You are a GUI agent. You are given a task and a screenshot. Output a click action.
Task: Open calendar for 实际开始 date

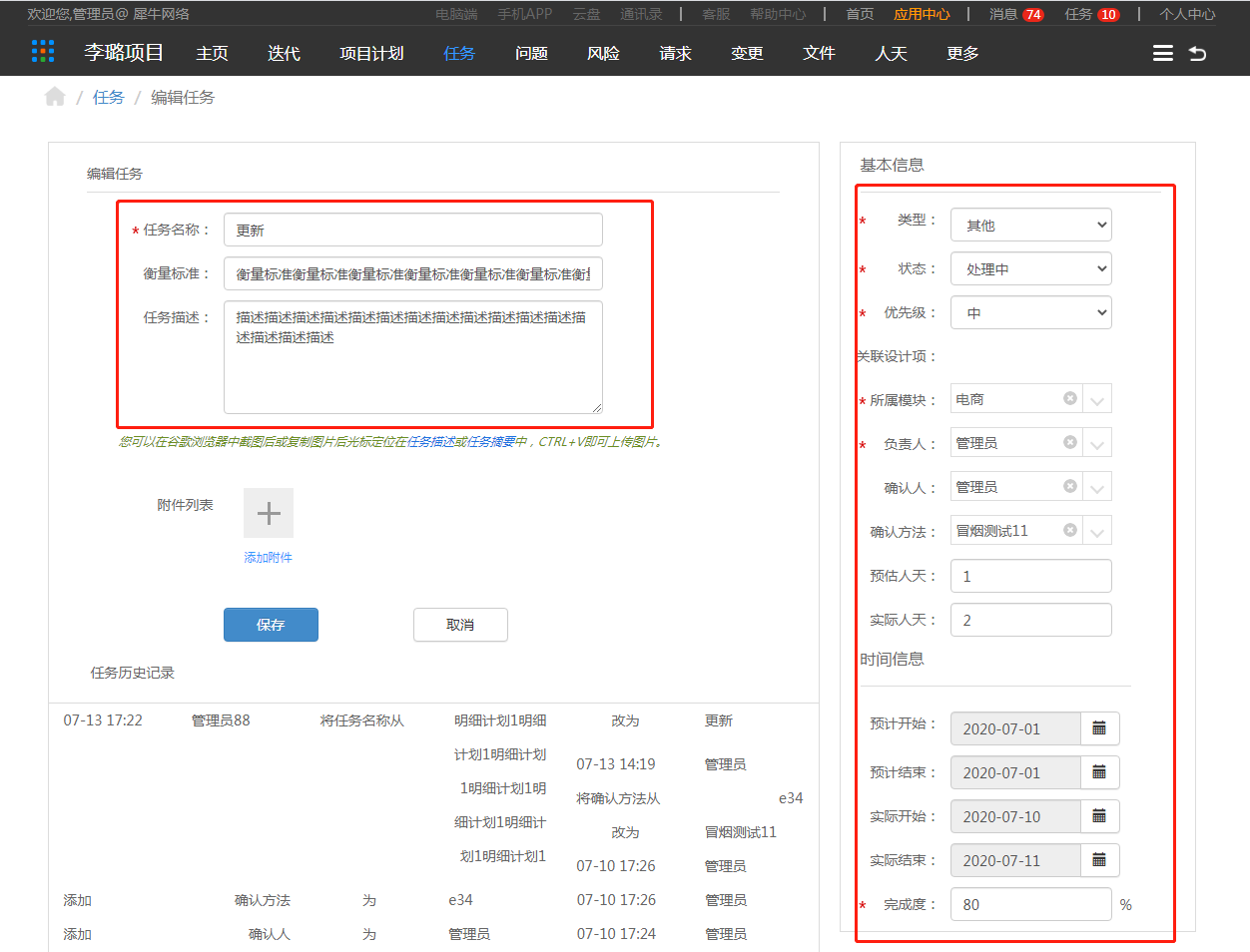pos(1099,816)
